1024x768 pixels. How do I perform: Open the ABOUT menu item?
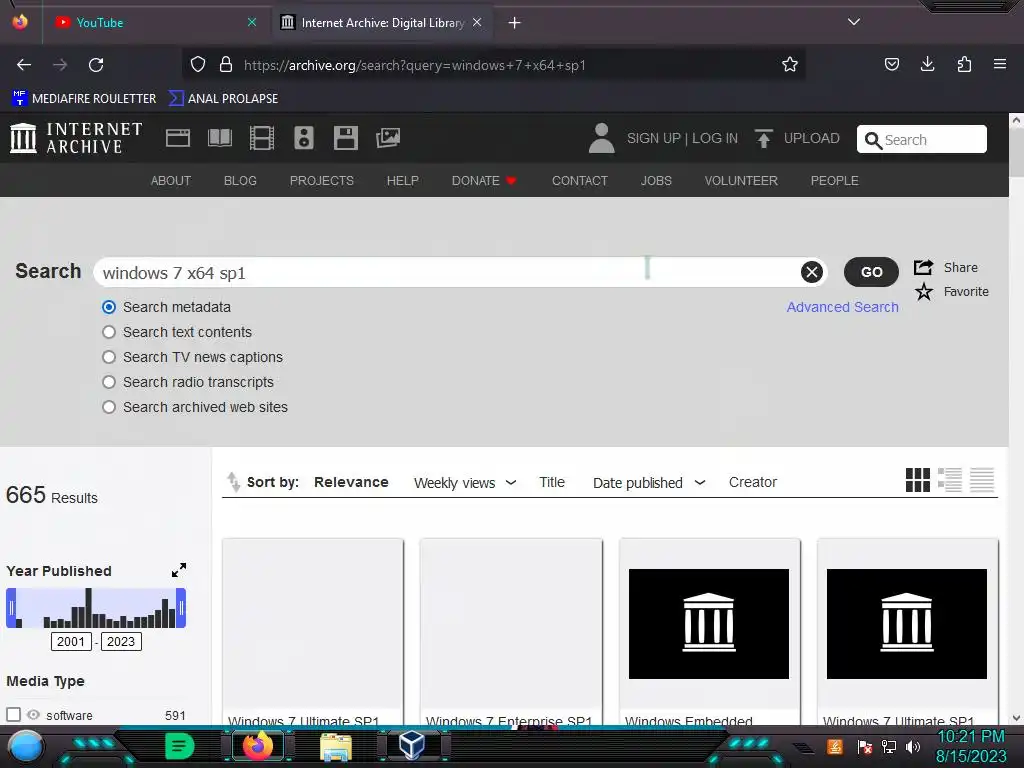(171, 180)
